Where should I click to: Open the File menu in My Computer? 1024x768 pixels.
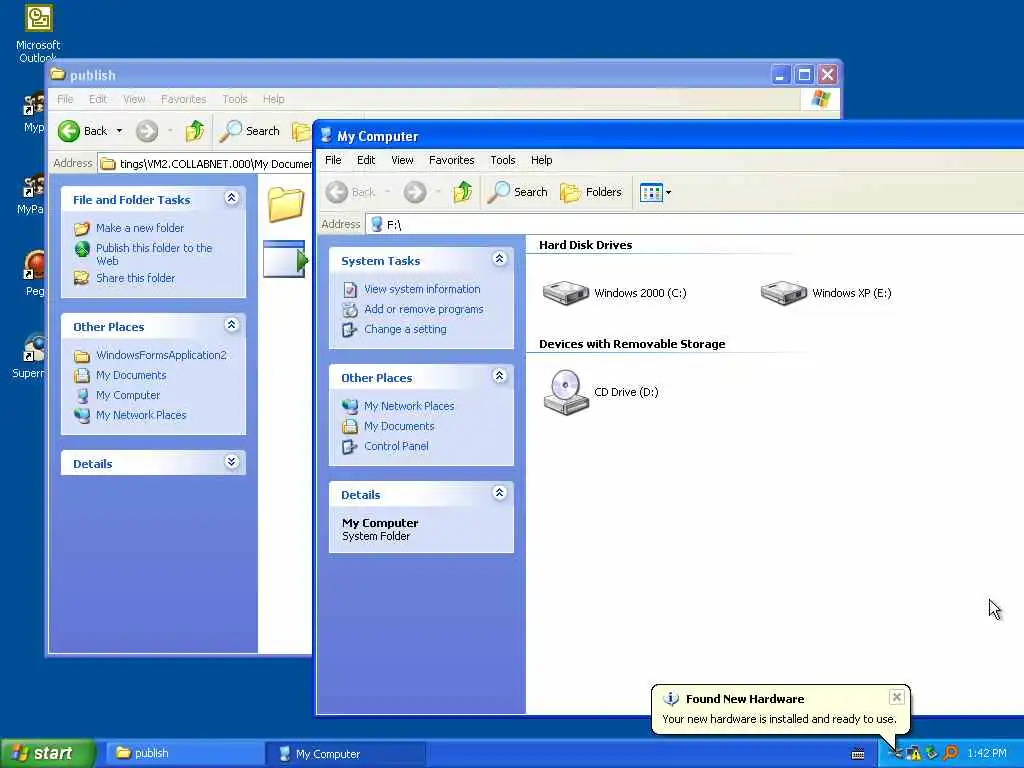[333, 160]
